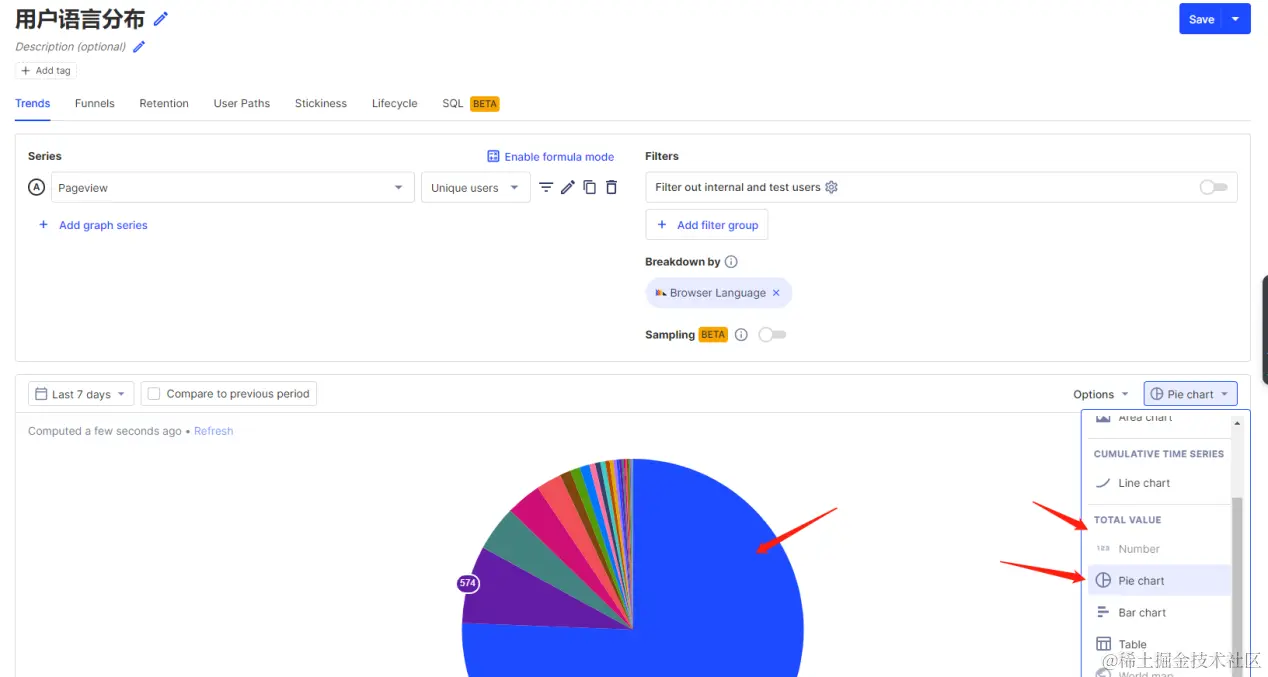Edit the insight title with pencil icon
The image size is (1268, 677).
[x=160, y=19]
